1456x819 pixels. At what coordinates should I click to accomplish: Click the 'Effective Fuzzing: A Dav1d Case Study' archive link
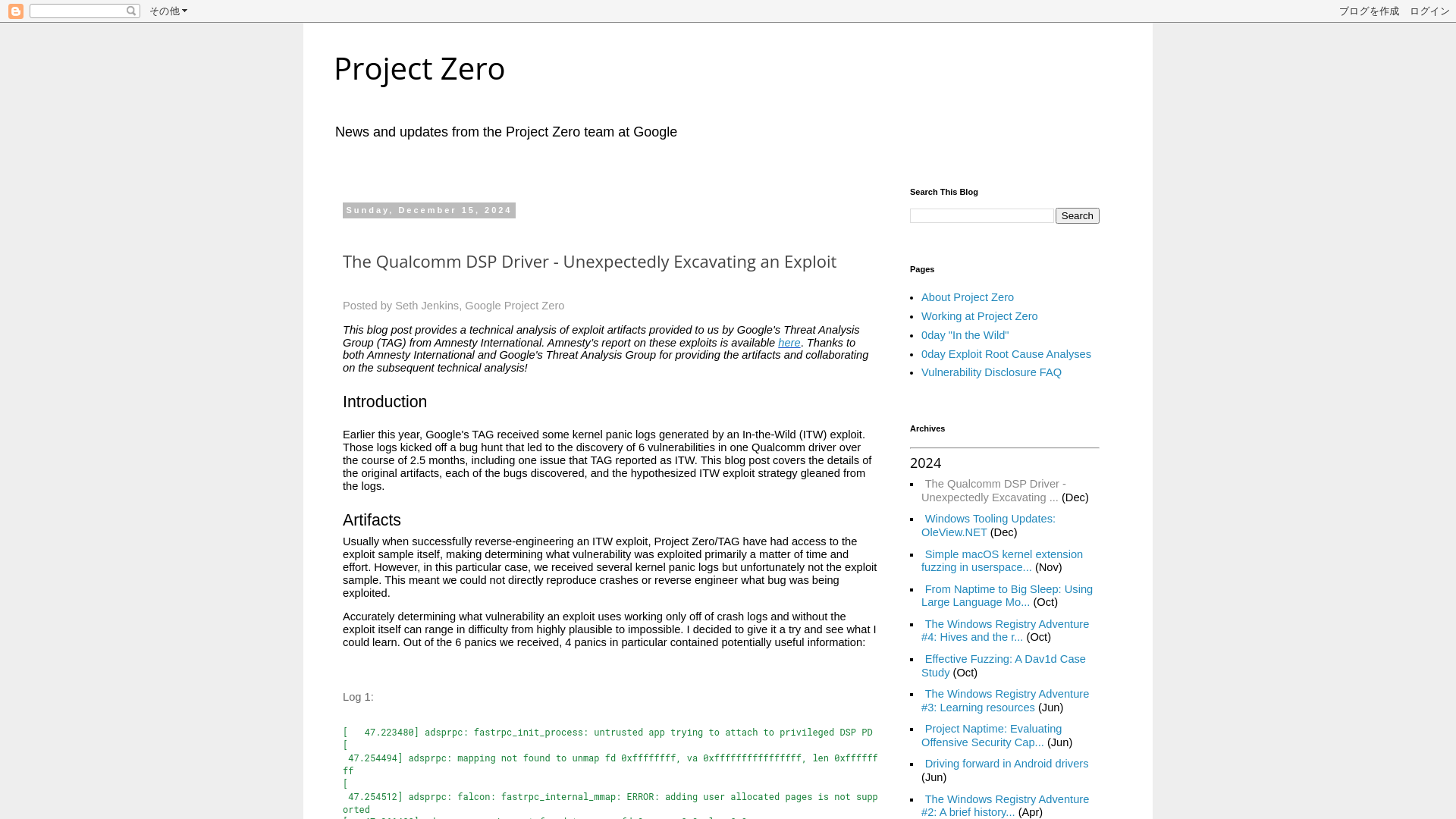(1003, 665)
